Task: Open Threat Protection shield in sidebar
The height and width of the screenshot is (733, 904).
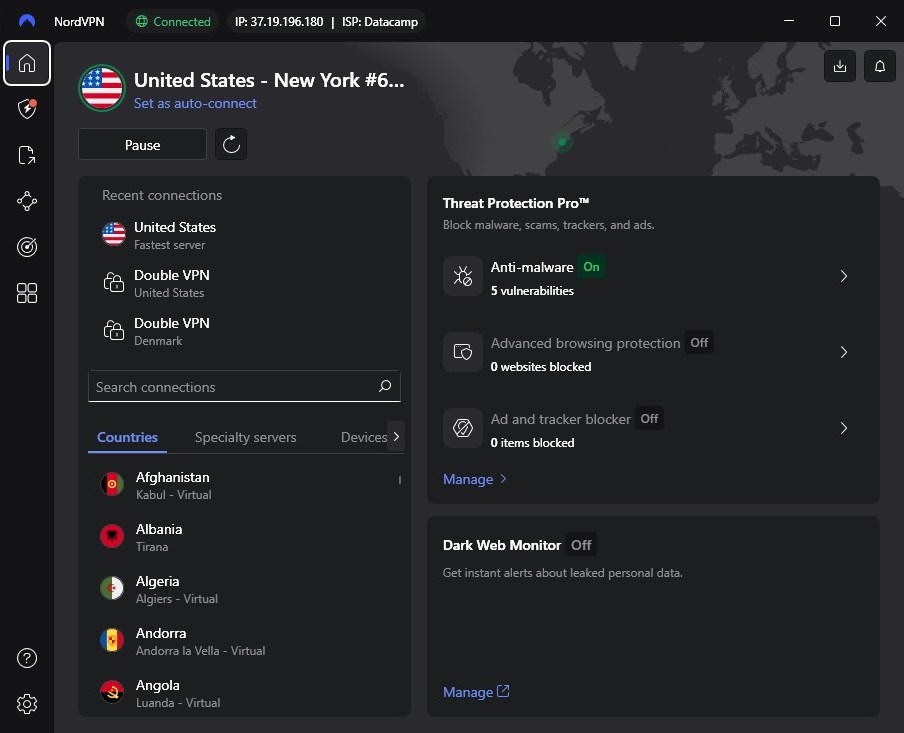Action: (x=27, y=108)
